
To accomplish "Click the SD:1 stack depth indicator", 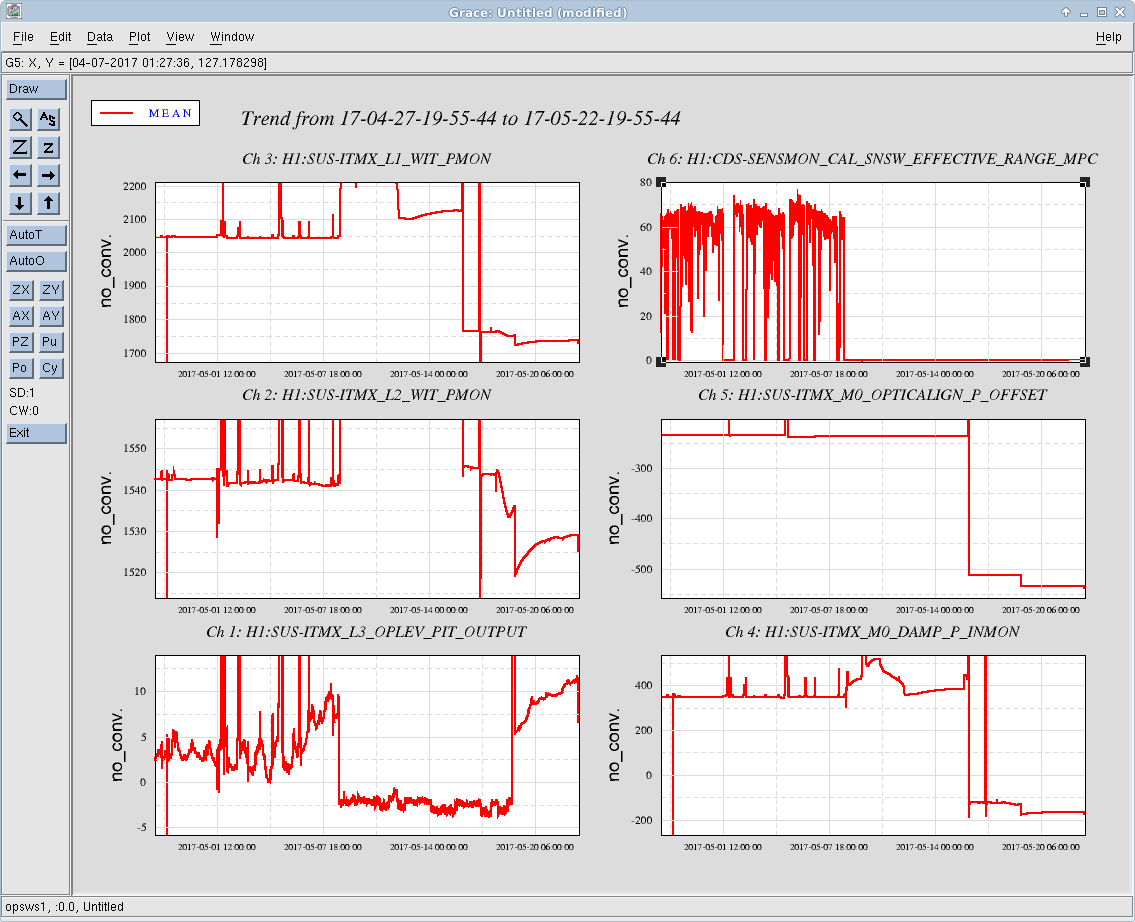I will click(x=22, y=393).
